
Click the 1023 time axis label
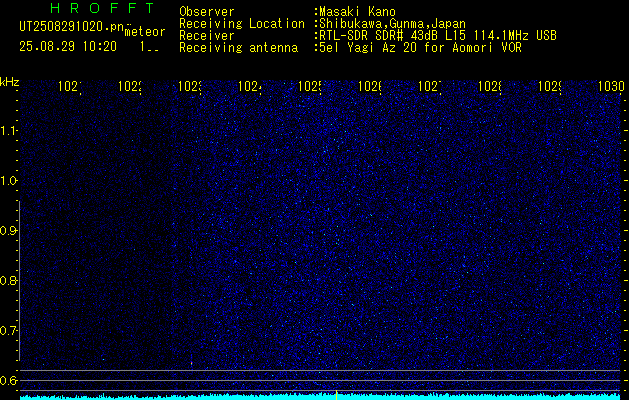(190, 86)
